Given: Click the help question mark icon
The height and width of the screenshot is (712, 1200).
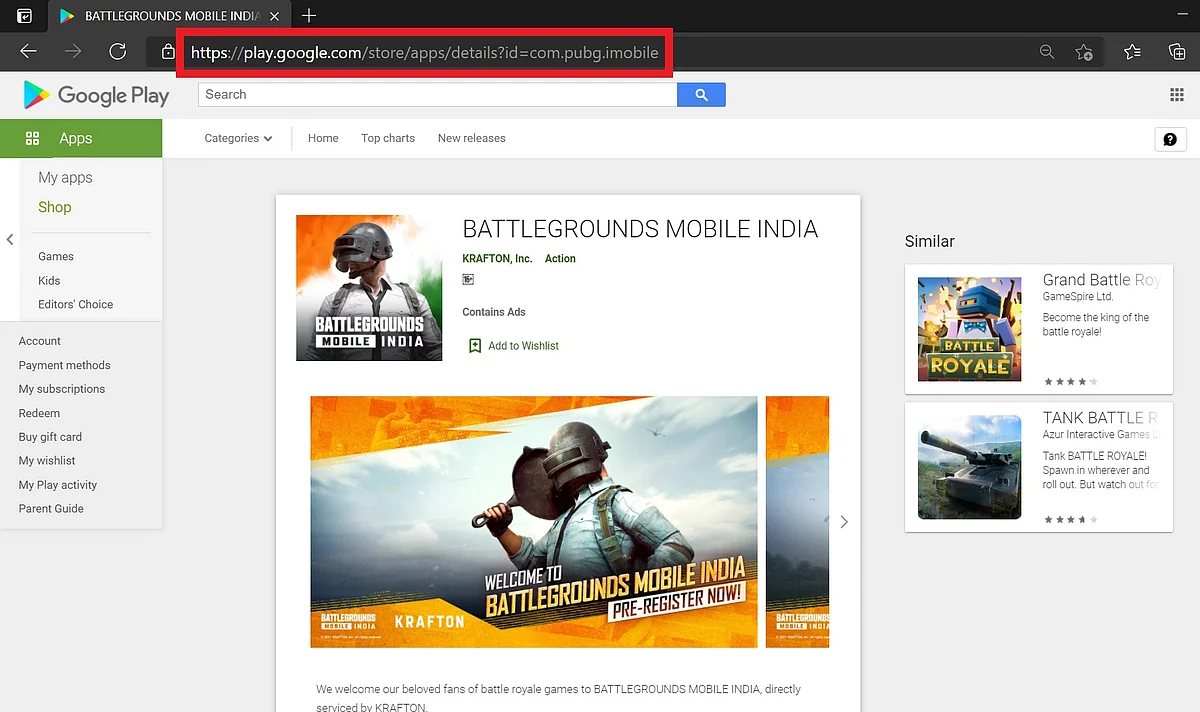Looking at the screenshot, I should point(1170,140).
